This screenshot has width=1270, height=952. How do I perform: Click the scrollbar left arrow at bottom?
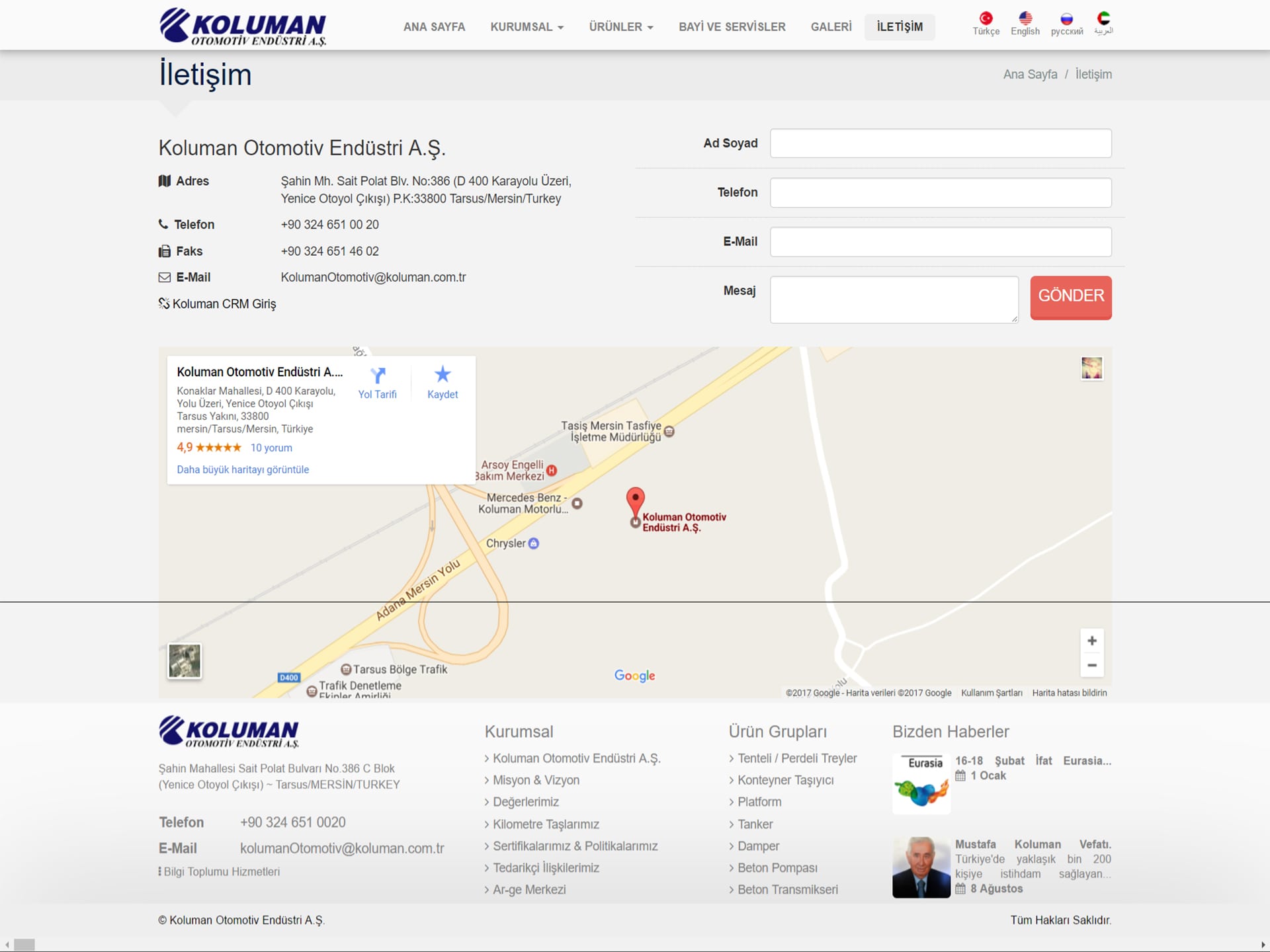[x=7, y=945]
